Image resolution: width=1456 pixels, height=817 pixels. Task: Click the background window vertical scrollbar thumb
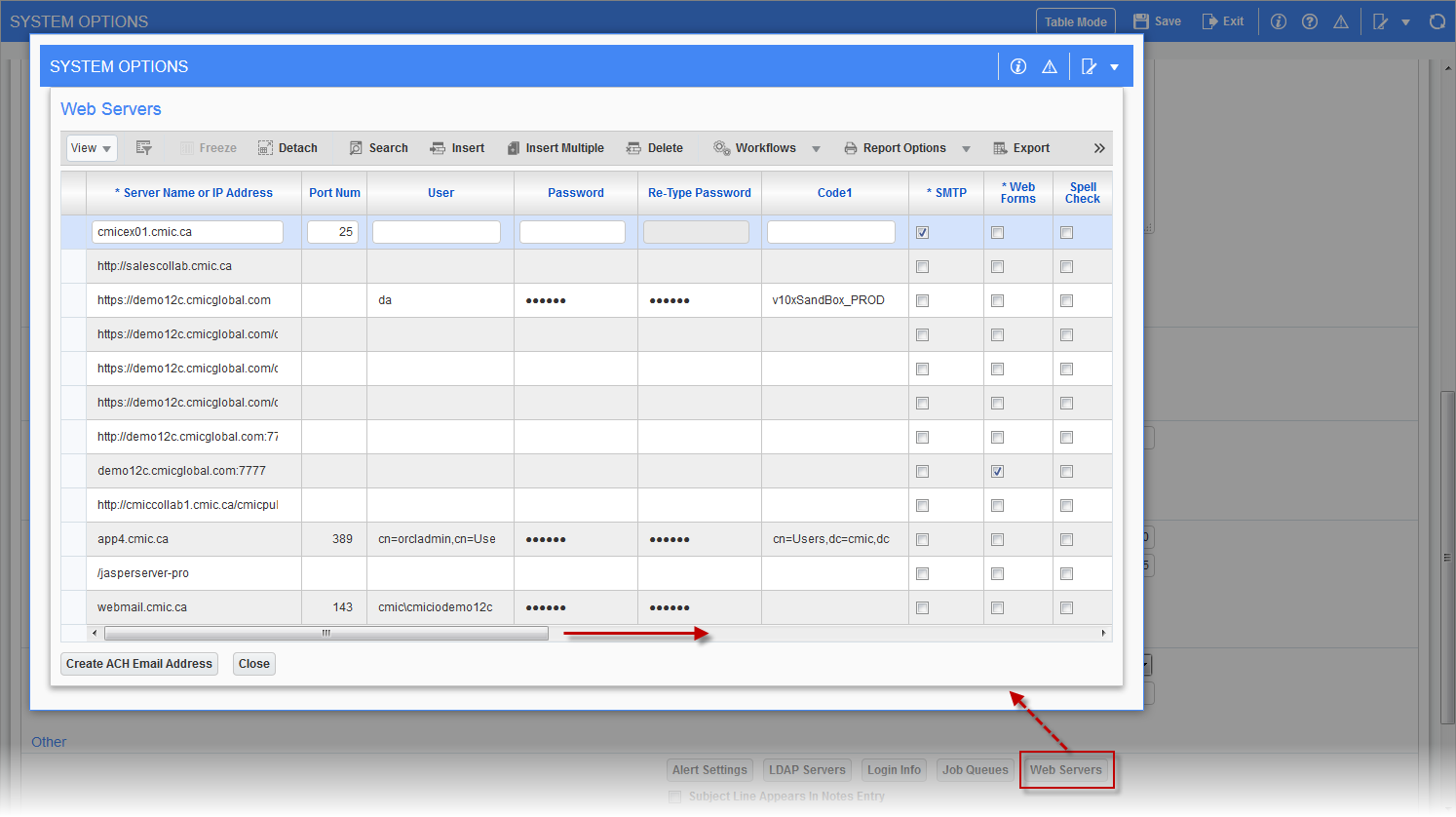click(x=1447, y=558)
